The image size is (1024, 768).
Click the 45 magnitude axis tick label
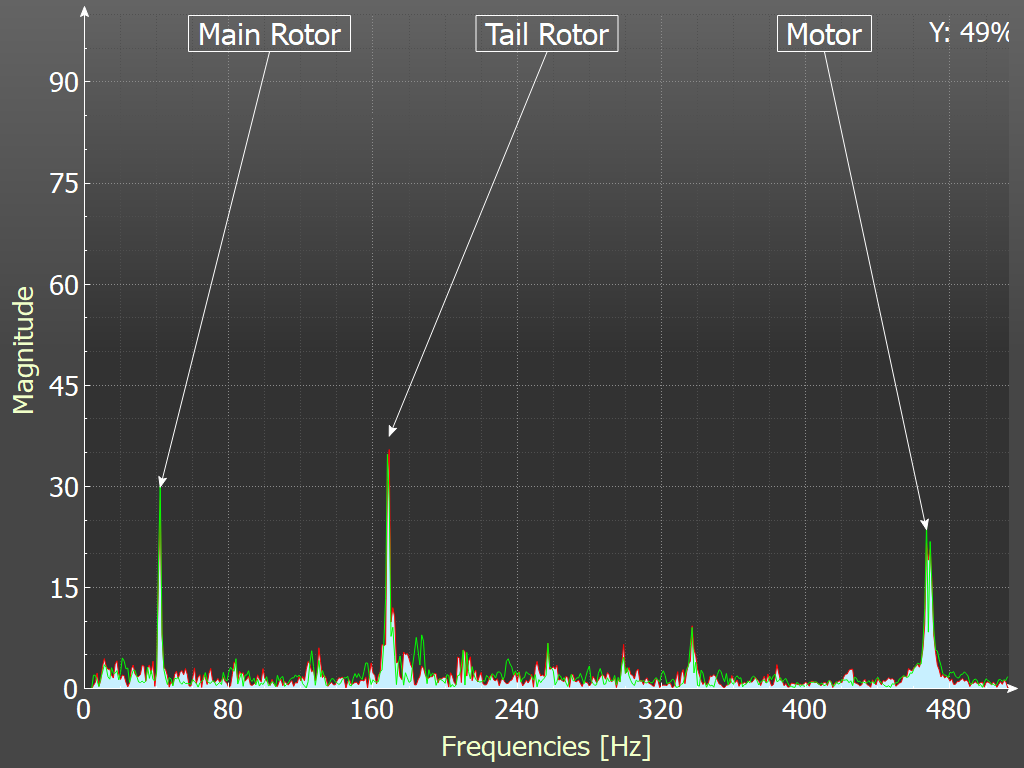tap(64, 386)
